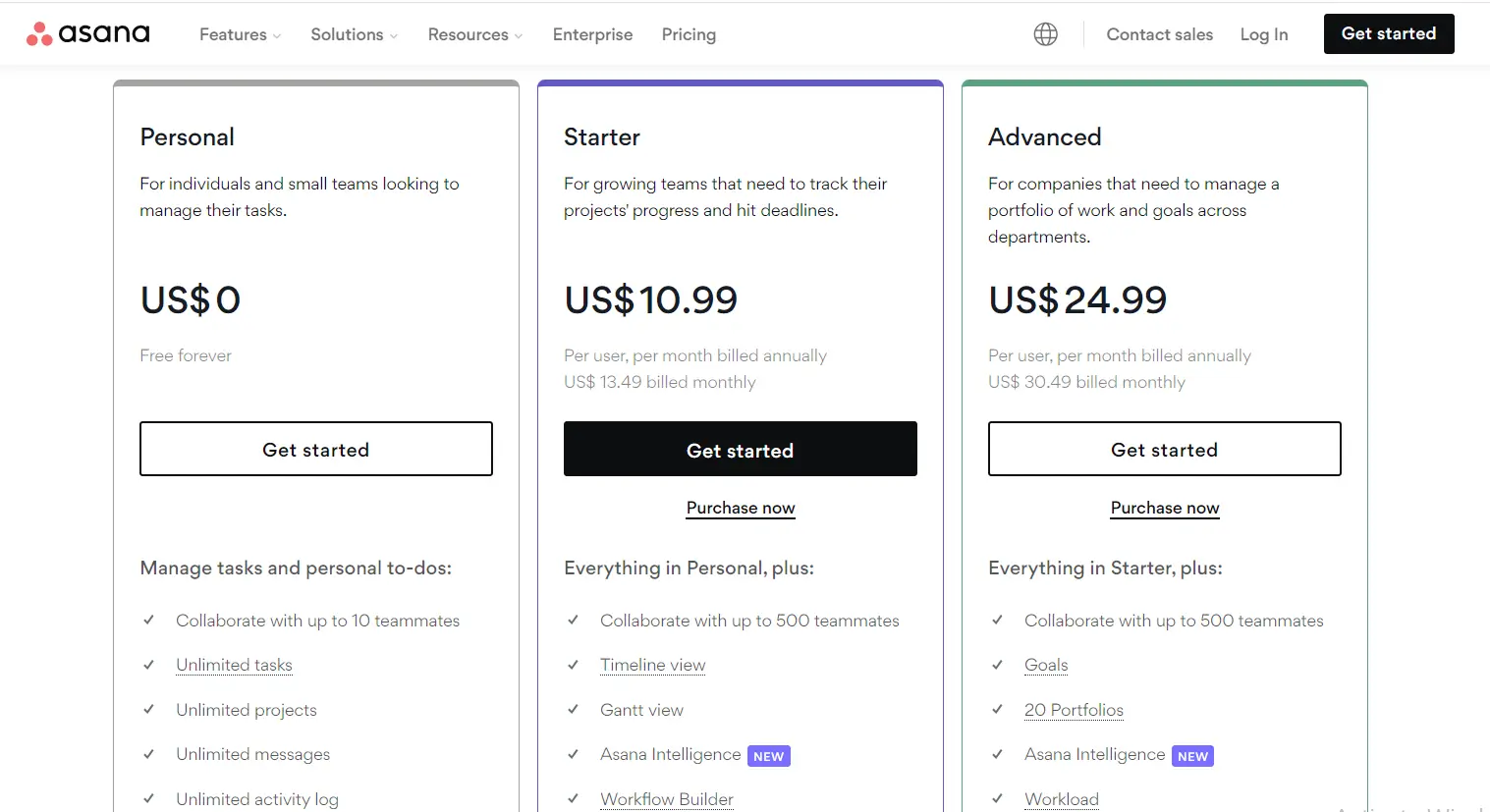Click checkmark beside Goals feature
1490x812 pixels.
pyautogui.click(x=997, y=665)
